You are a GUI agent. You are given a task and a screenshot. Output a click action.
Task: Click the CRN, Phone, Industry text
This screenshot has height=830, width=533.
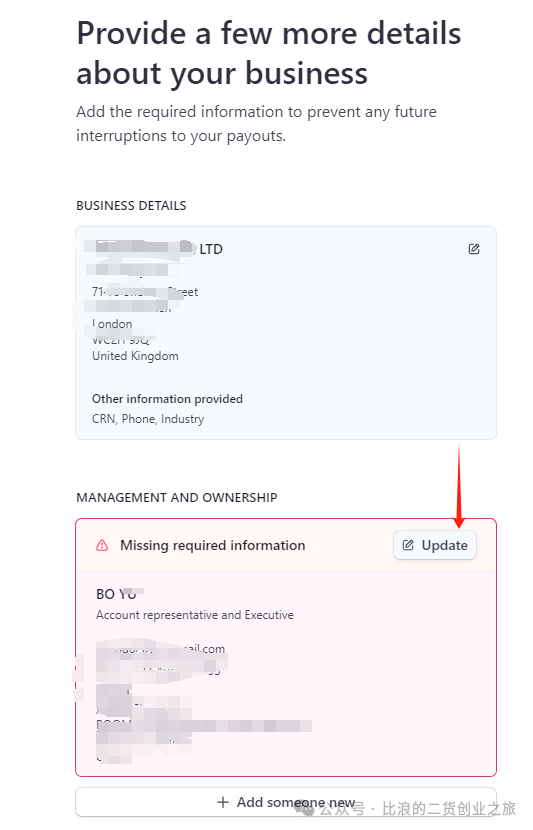point(148,419)
